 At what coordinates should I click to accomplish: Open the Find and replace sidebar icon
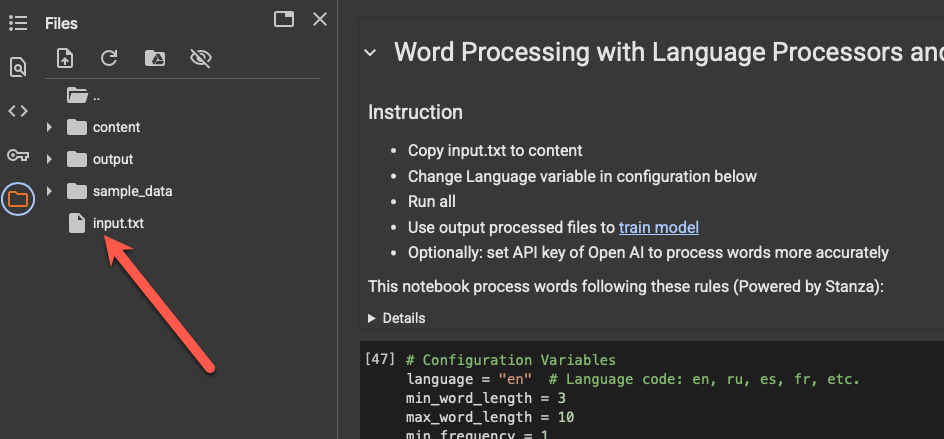click(x=17, y=67)
